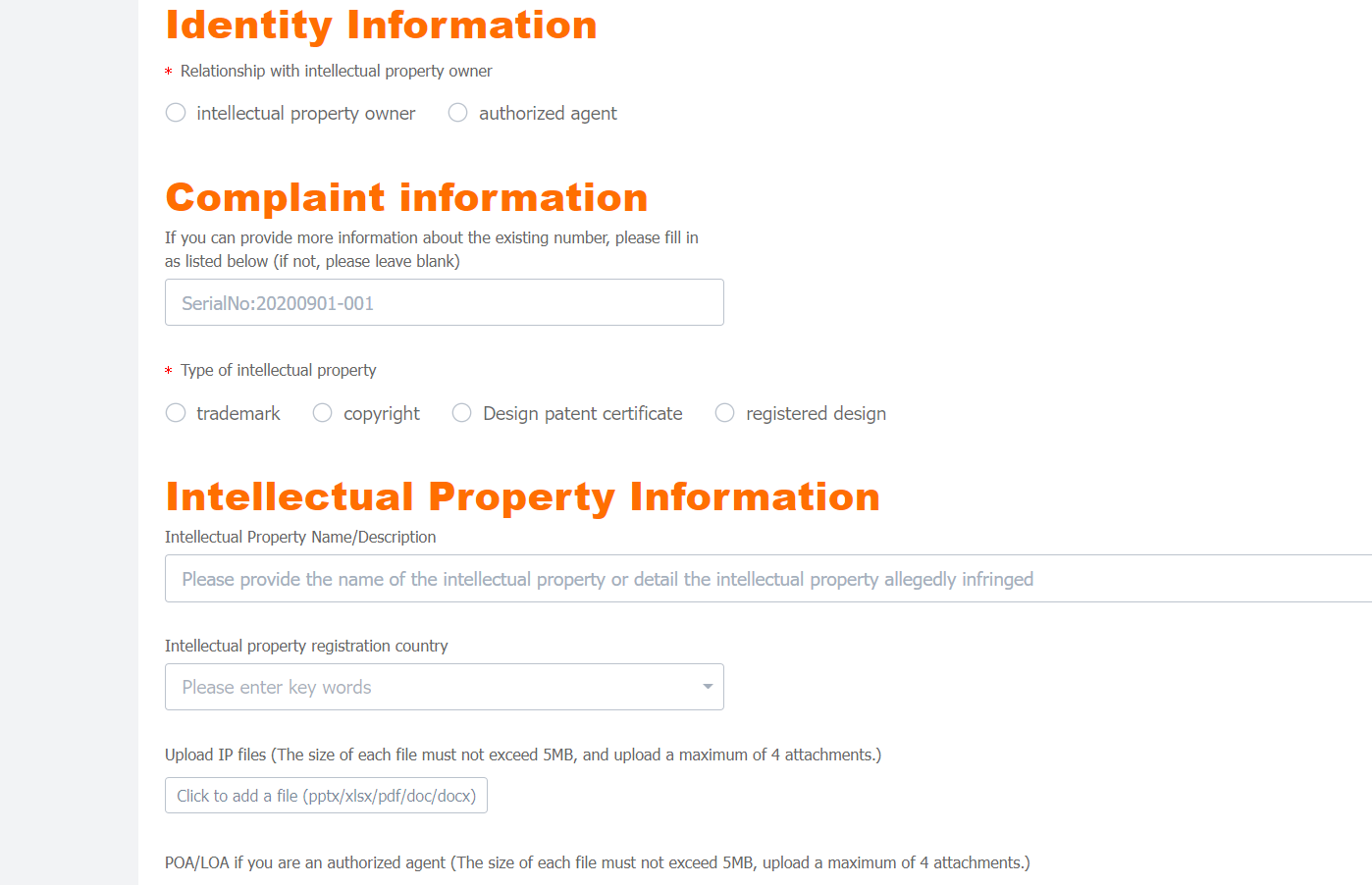Image resolution: width=1372 pixels, height=885 pixels.
Task: Pick the copyright radio option
Action: (x=322, y=413)
